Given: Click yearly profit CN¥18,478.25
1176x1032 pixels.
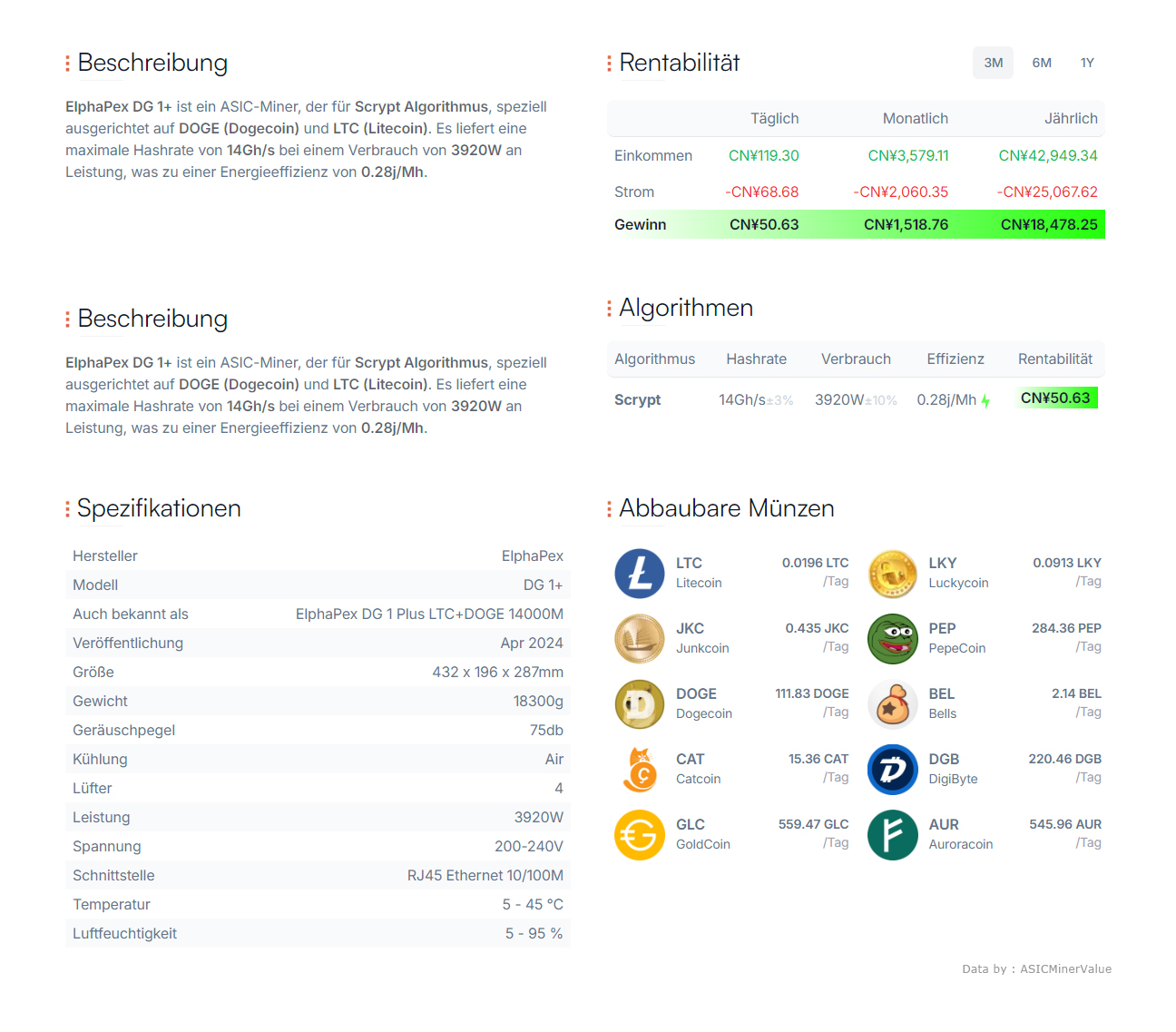Looking at the screenshot, I should pyautogui.click(x=1049, y=224).
